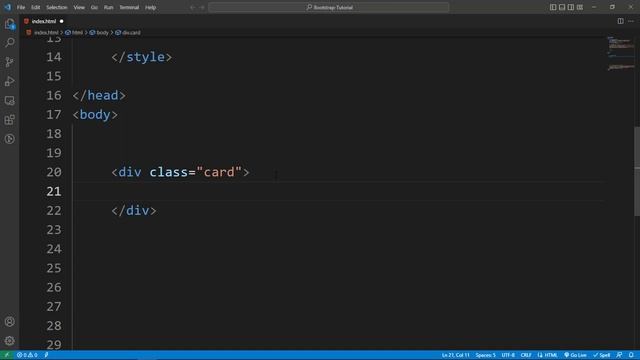Click on the <body> tag
This screenshot has height=360, width=640.
95,115
